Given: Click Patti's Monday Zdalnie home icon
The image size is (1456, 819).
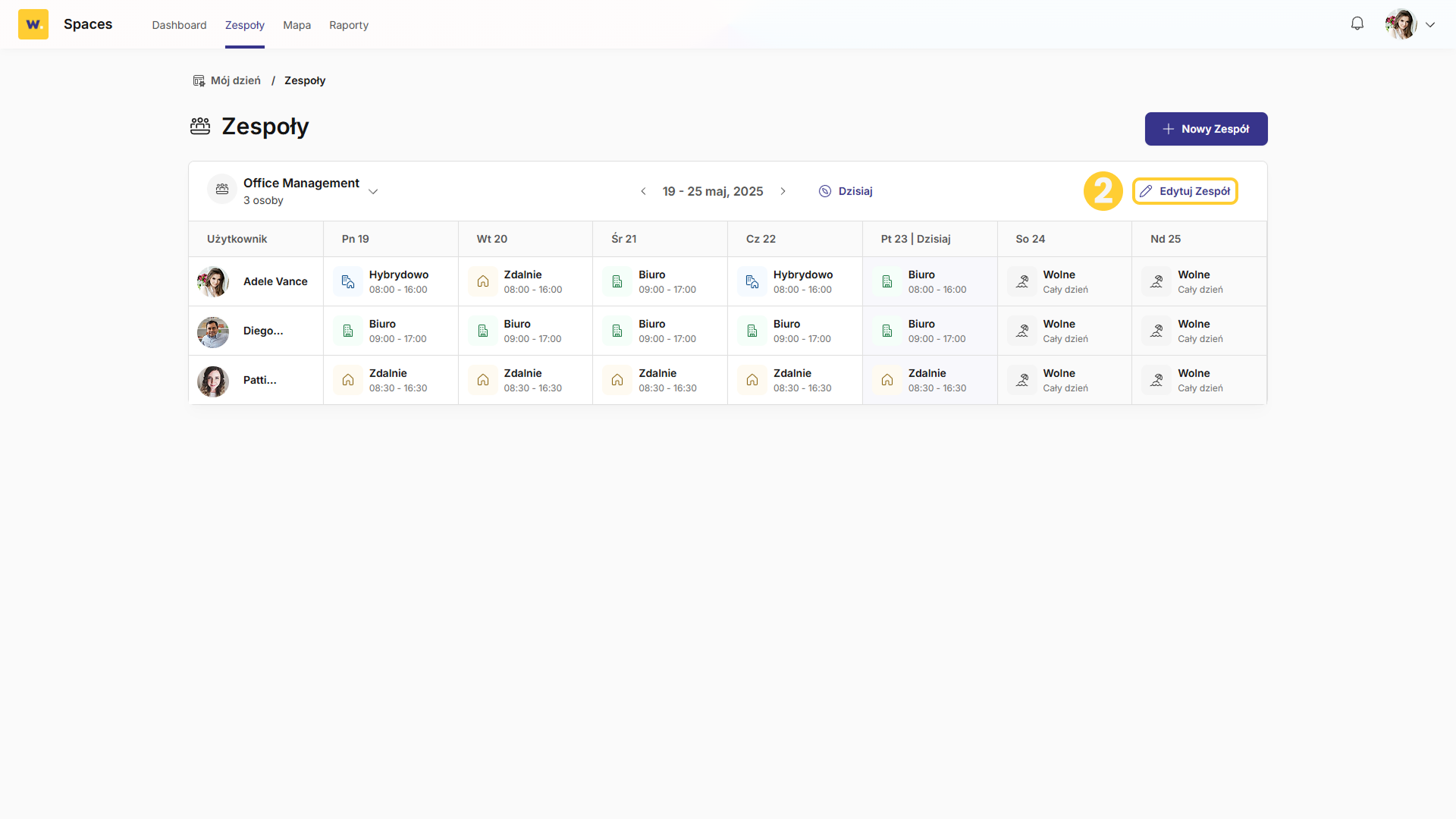Looking at the screenshot, I should point(348,380).
